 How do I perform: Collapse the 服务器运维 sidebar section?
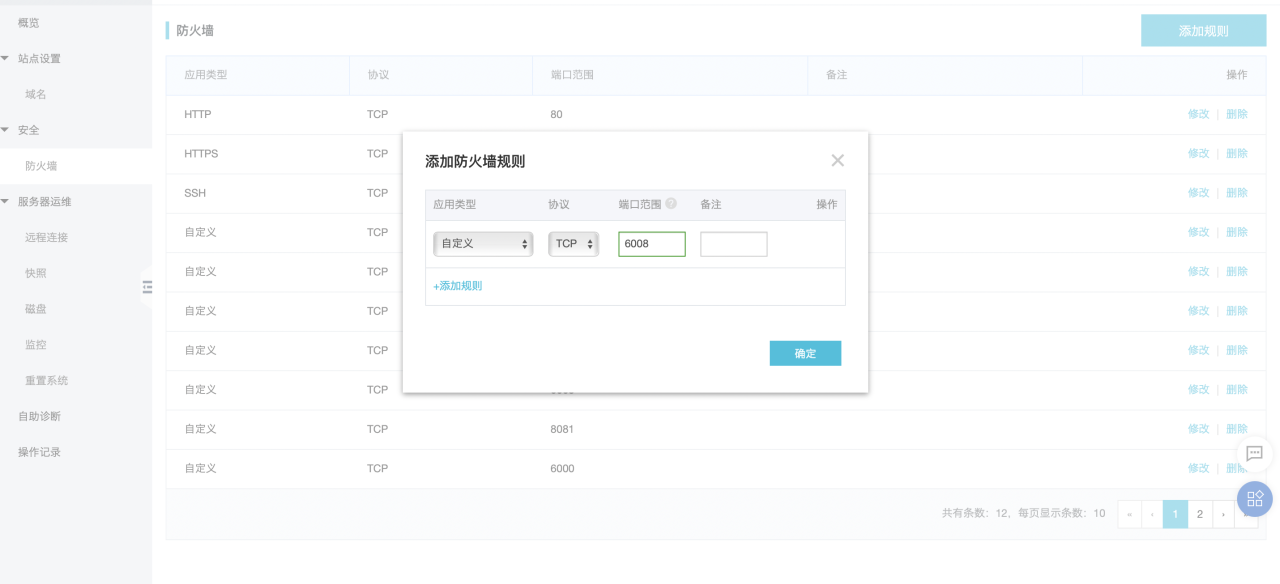6,201
